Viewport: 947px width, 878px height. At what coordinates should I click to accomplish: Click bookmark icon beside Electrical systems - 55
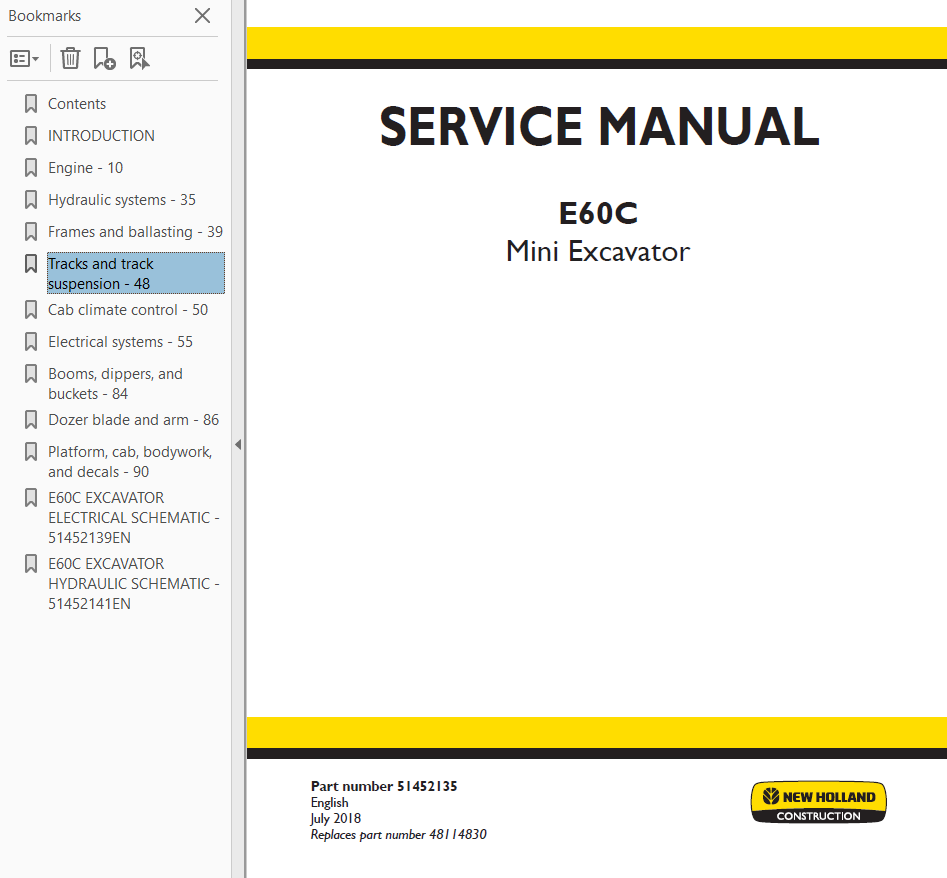(x=31, y=342)
